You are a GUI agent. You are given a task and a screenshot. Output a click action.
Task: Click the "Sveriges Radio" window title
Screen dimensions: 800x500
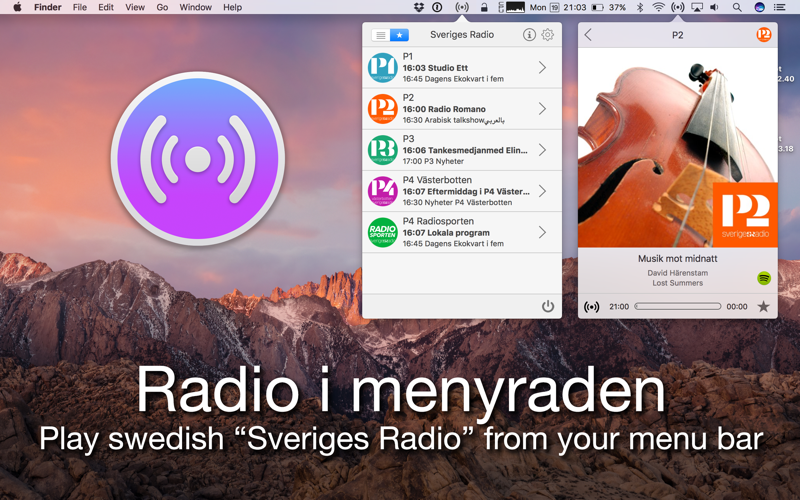(x=462, y=35)
